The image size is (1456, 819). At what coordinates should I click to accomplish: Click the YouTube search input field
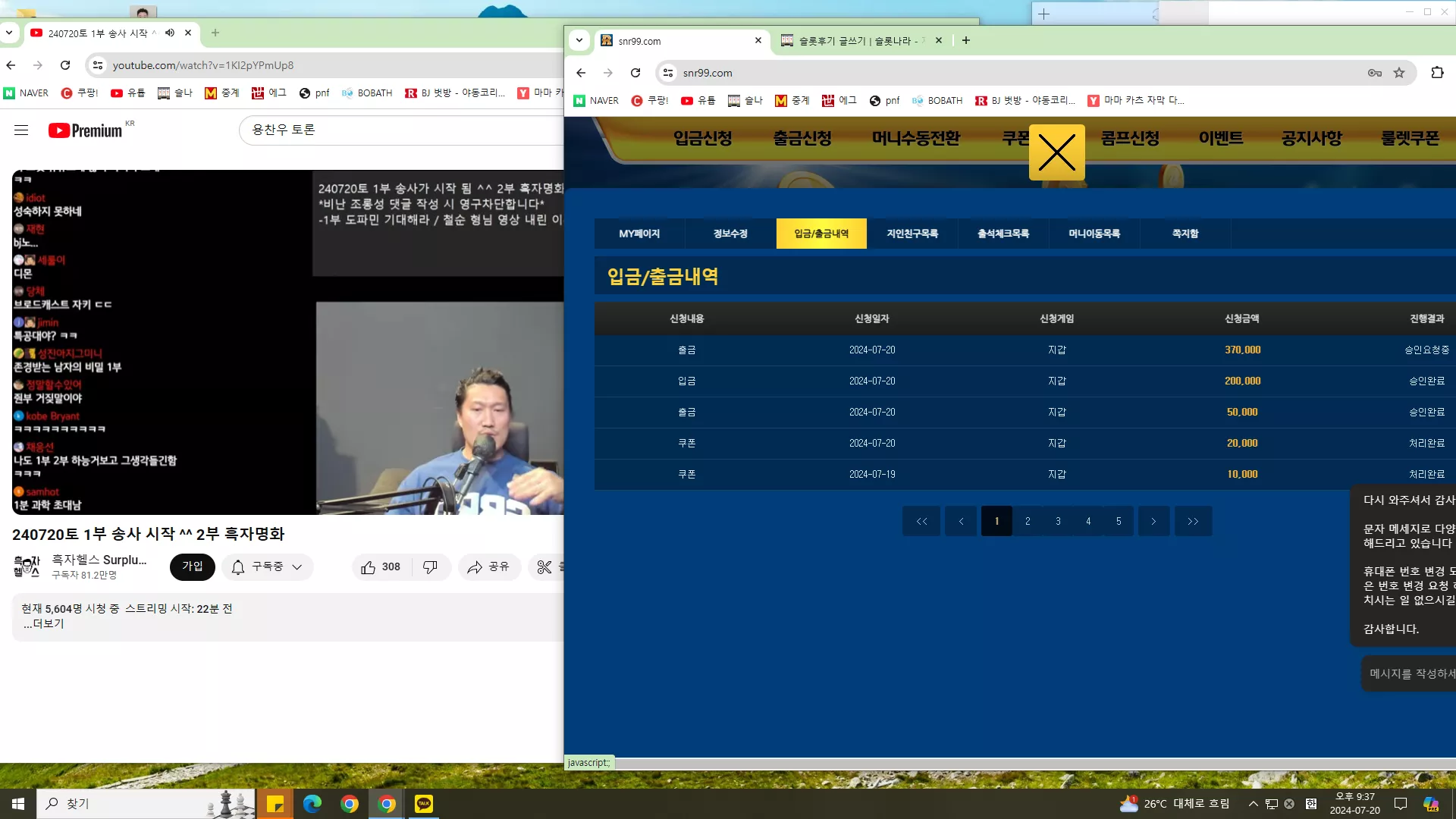402,130
